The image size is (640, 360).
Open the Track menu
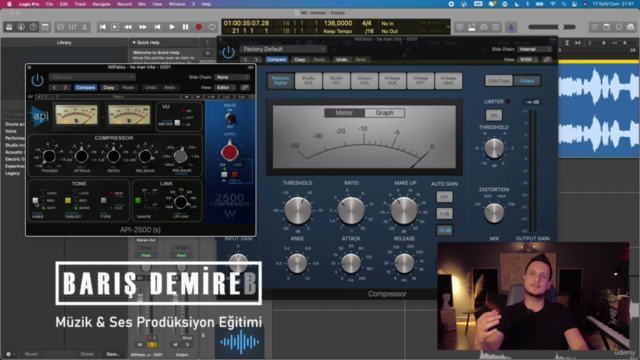pyautogui.click(x=80, y=4)
